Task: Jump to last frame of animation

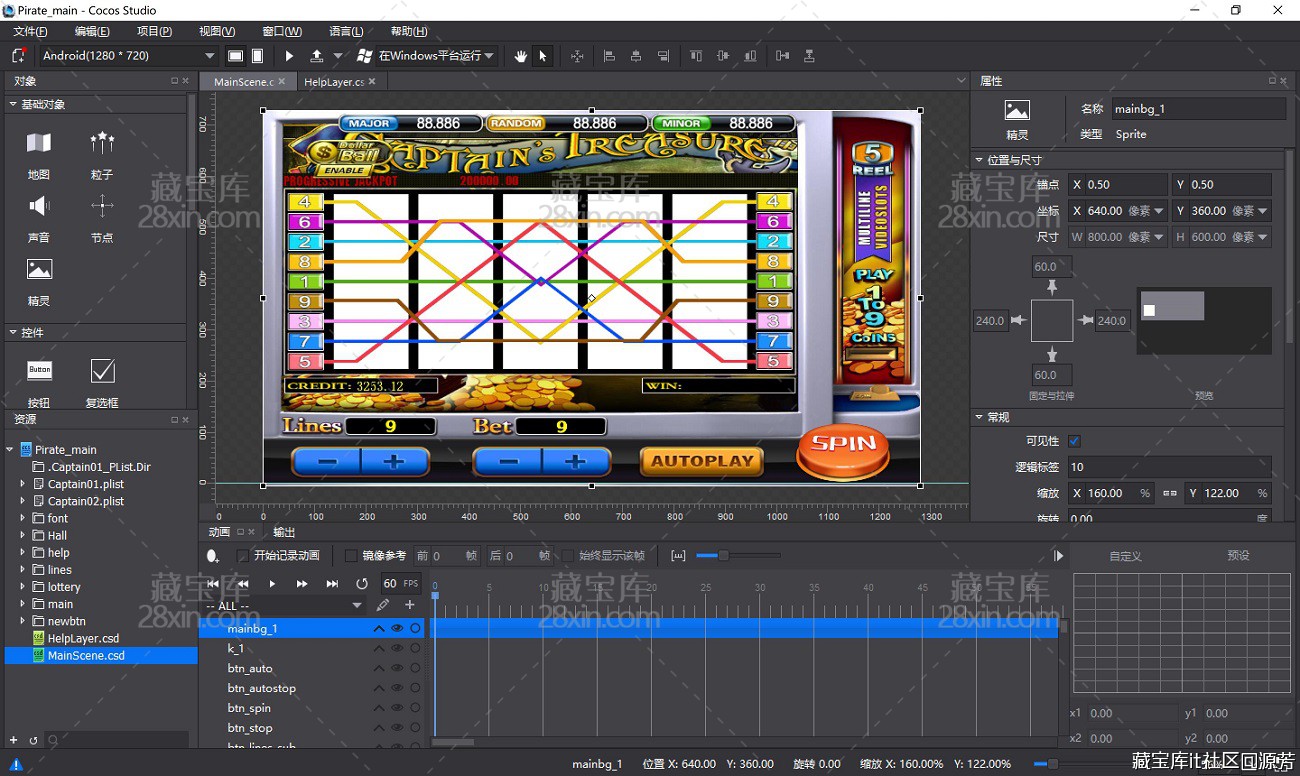Action: click(332, 583)
